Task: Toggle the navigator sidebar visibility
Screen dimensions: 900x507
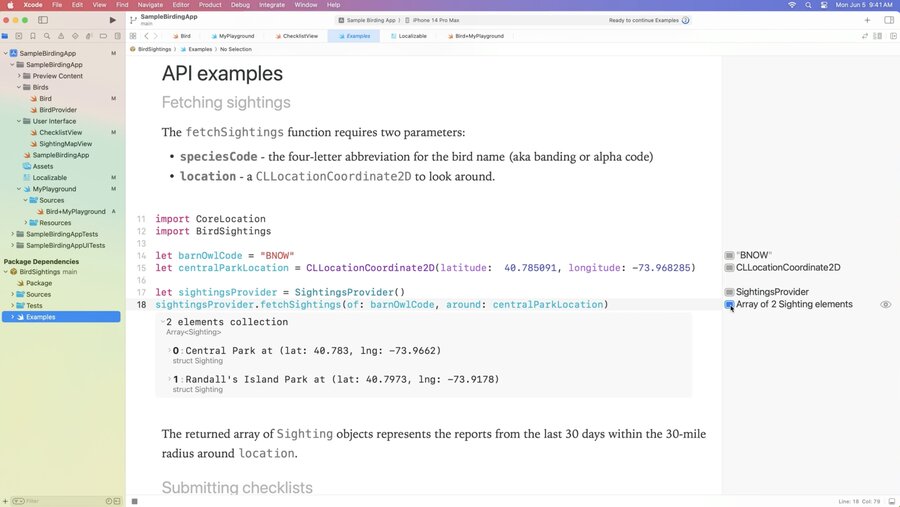Action: tap(43, 20)
